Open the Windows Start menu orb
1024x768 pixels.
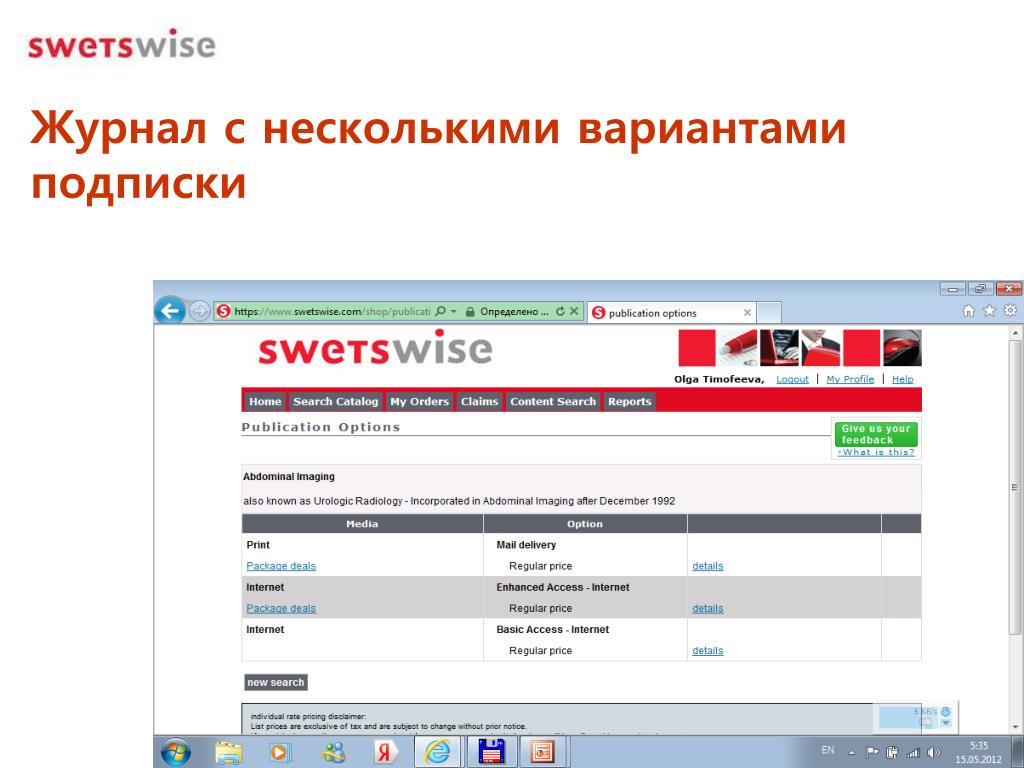[175, 752]
